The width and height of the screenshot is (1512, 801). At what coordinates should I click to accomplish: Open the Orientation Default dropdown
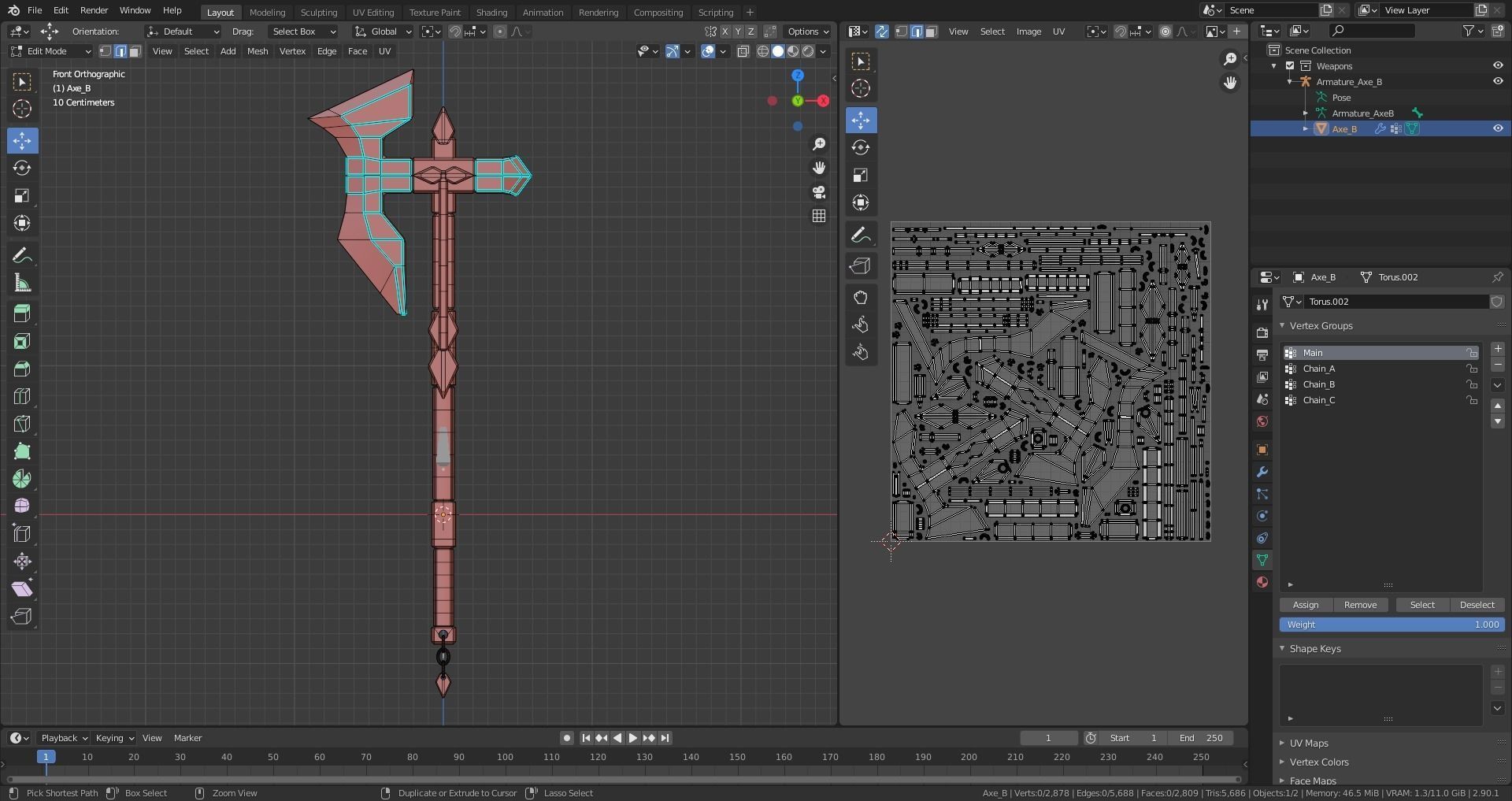183,32
